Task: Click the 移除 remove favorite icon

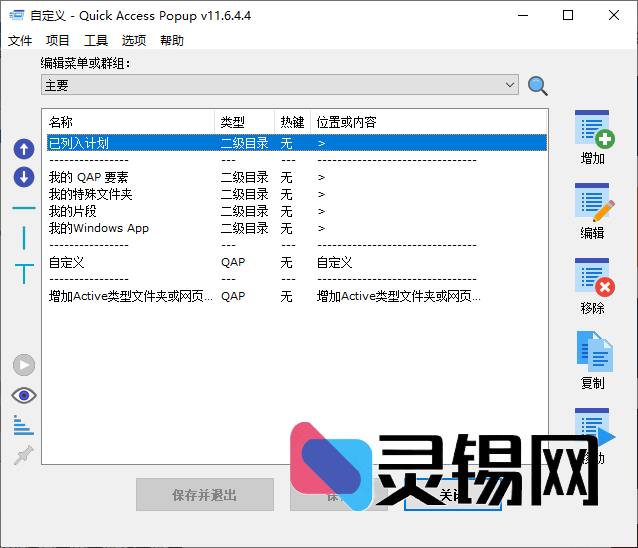Action: click(594, 277)
